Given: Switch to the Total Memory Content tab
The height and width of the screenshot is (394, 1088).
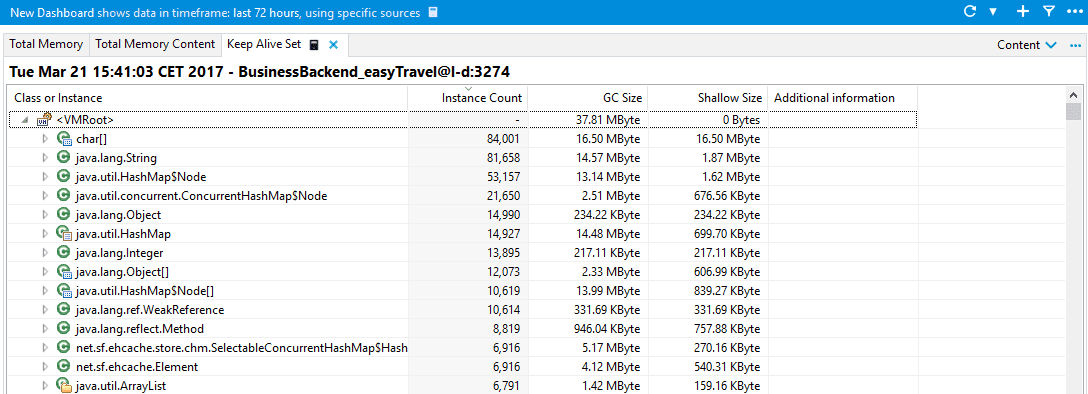Looking at the screenshot, I should tap(155, 44).
